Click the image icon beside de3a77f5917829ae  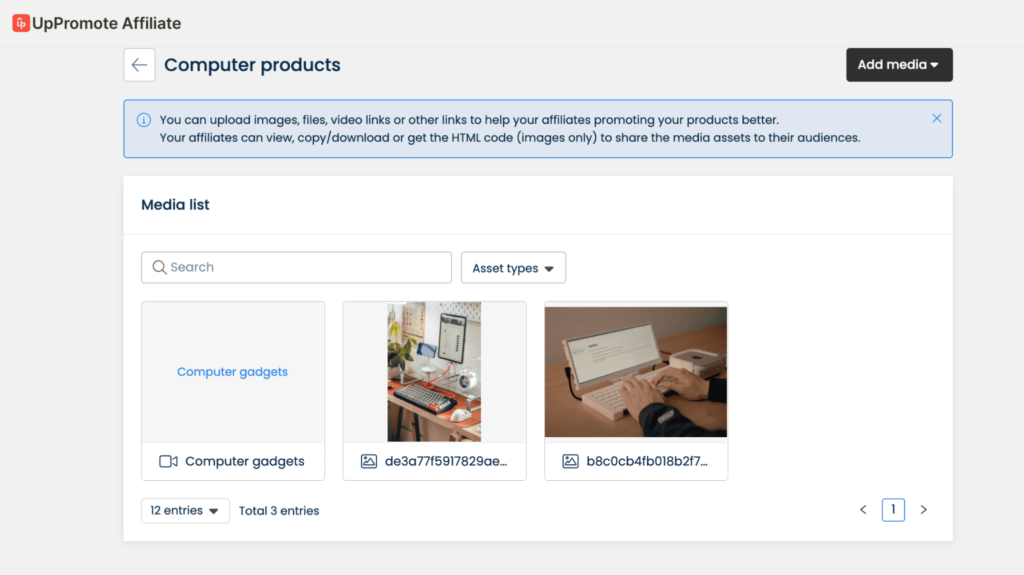[x=369, y=461]
